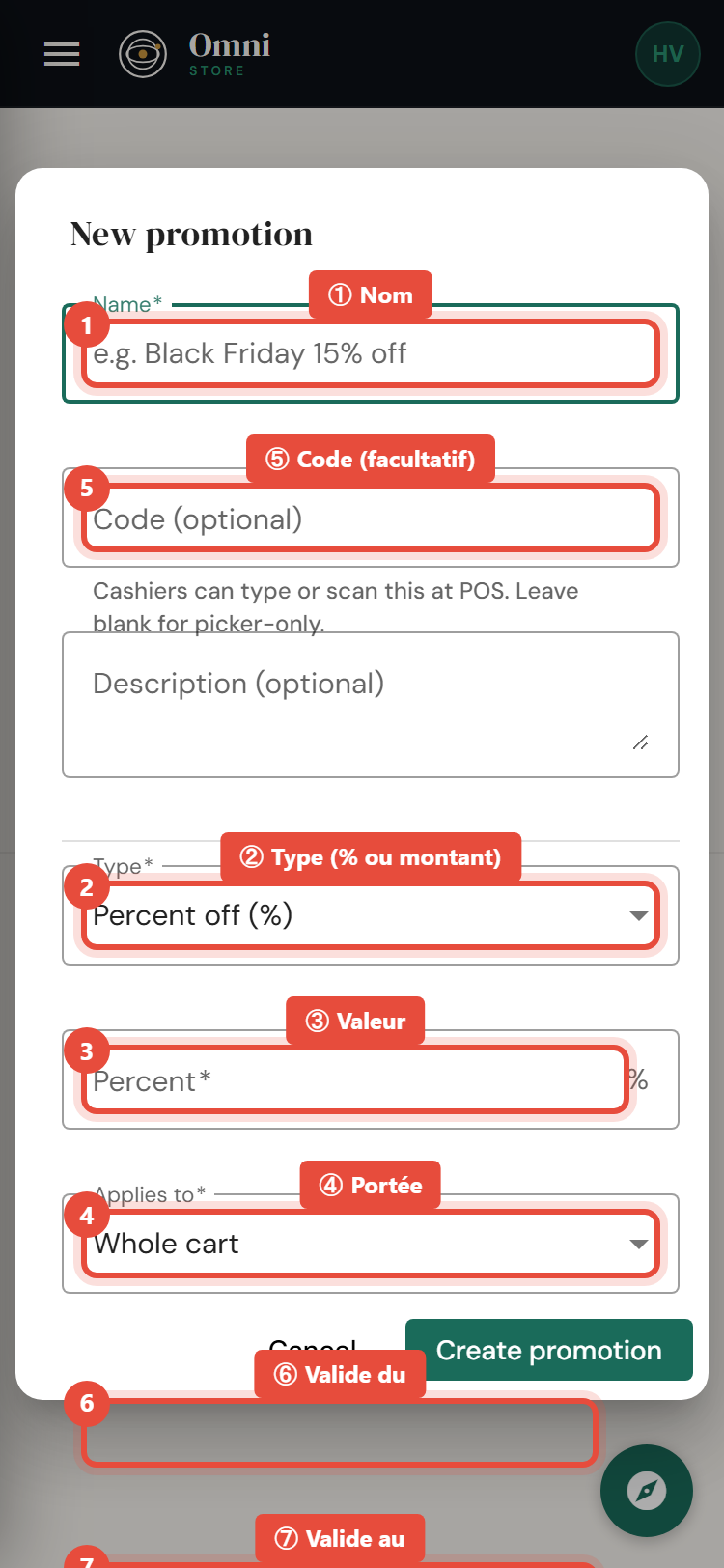Open the hamburger navigation menu
Image resolution: width=724 pixels, height=1568 pixels.
coord(62,54)
